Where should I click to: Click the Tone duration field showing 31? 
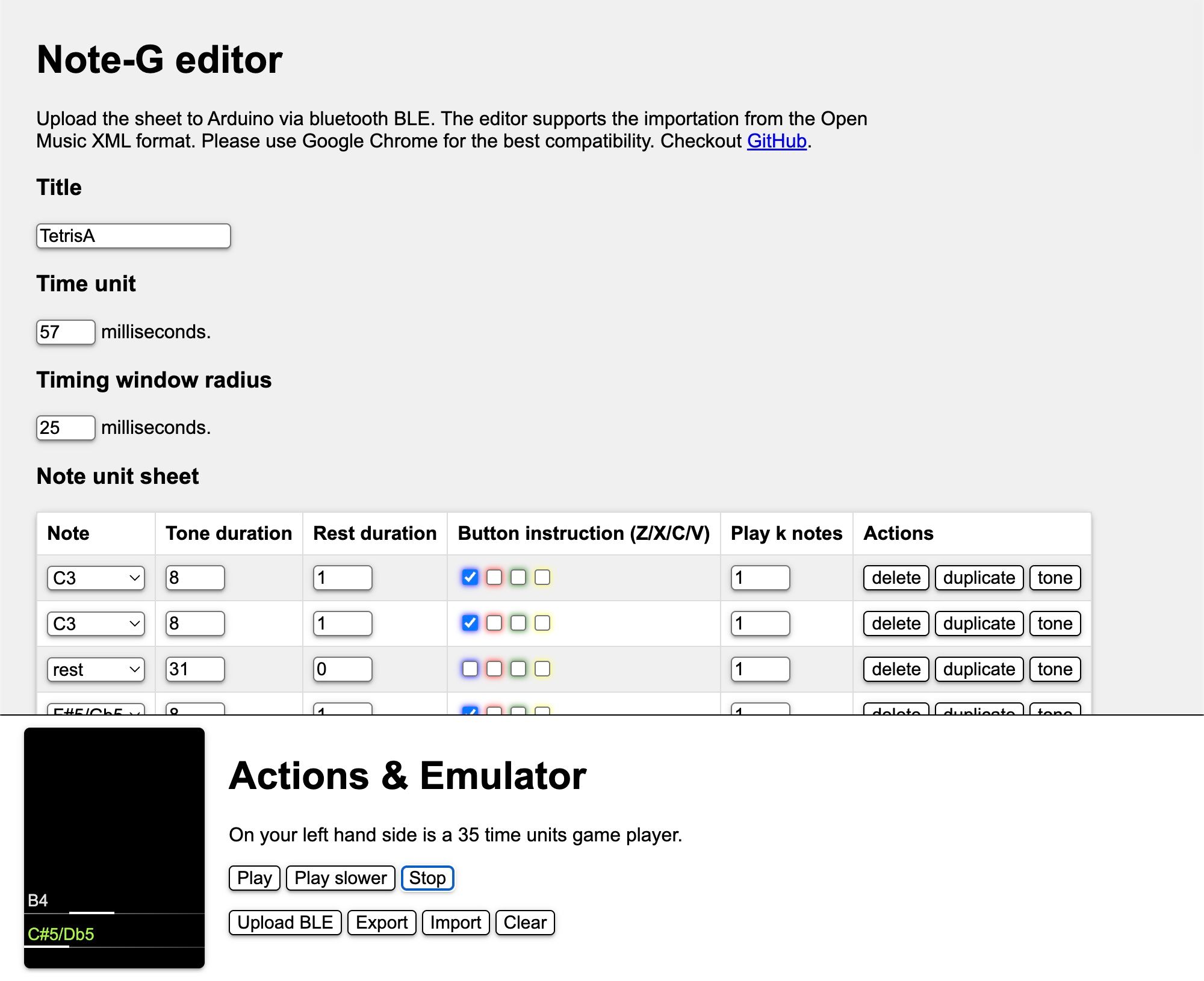tap(194, 669)
